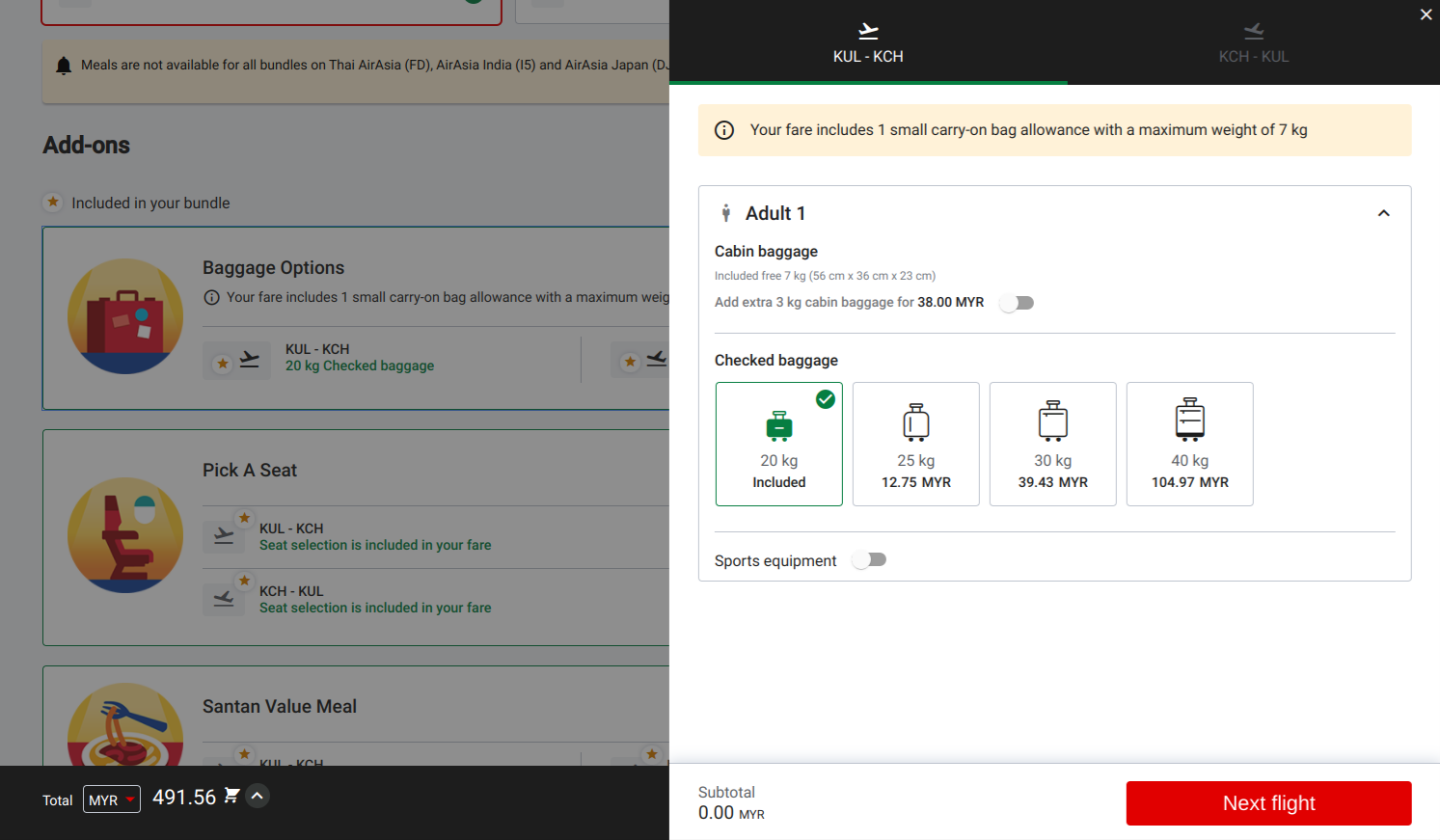Turn on the Sports equipment toggle
Viewport: 1440px width, 840px height.
click(869, 560)
